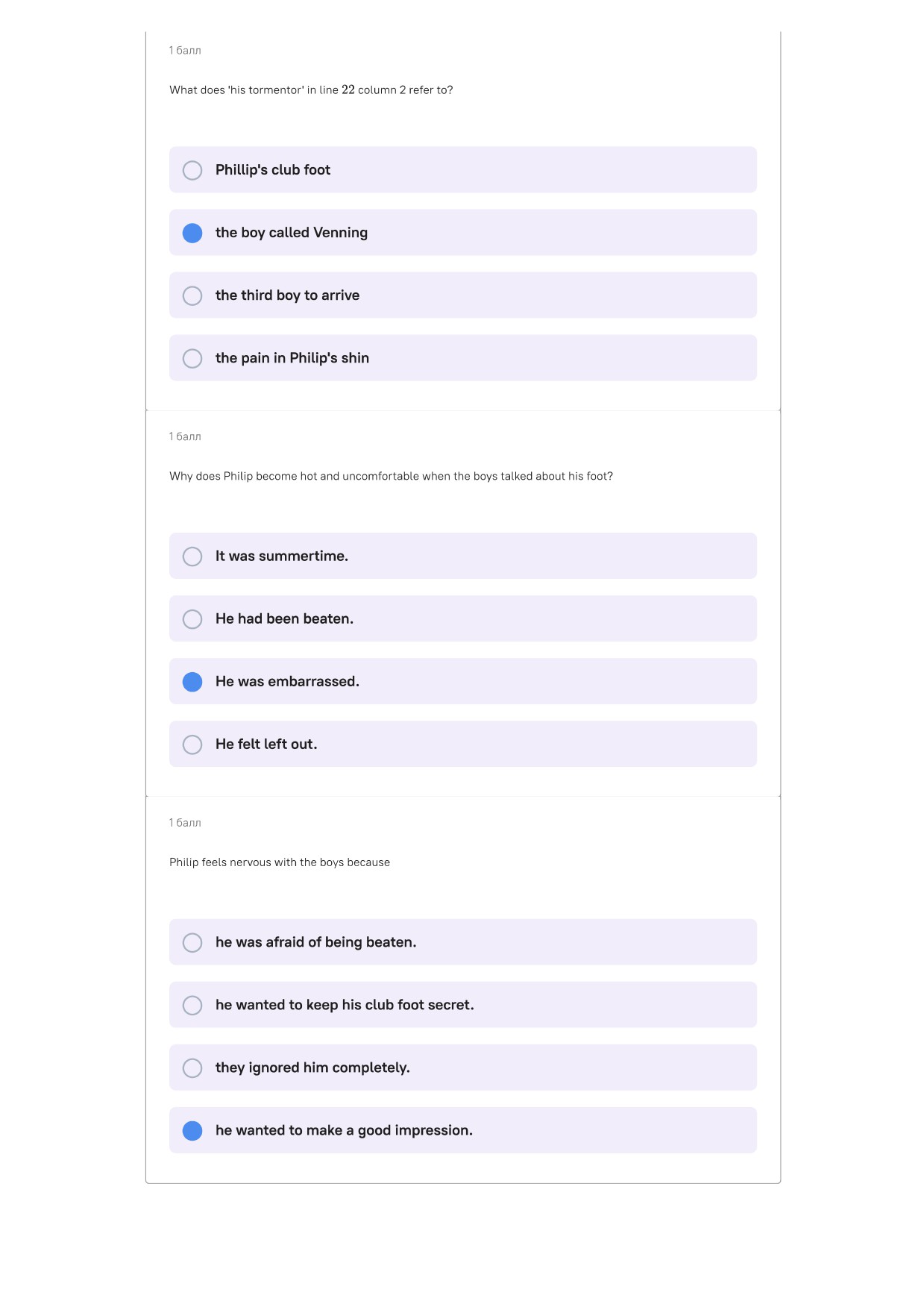Pick "they ignored him completely." option

[x=192, y=1068]
